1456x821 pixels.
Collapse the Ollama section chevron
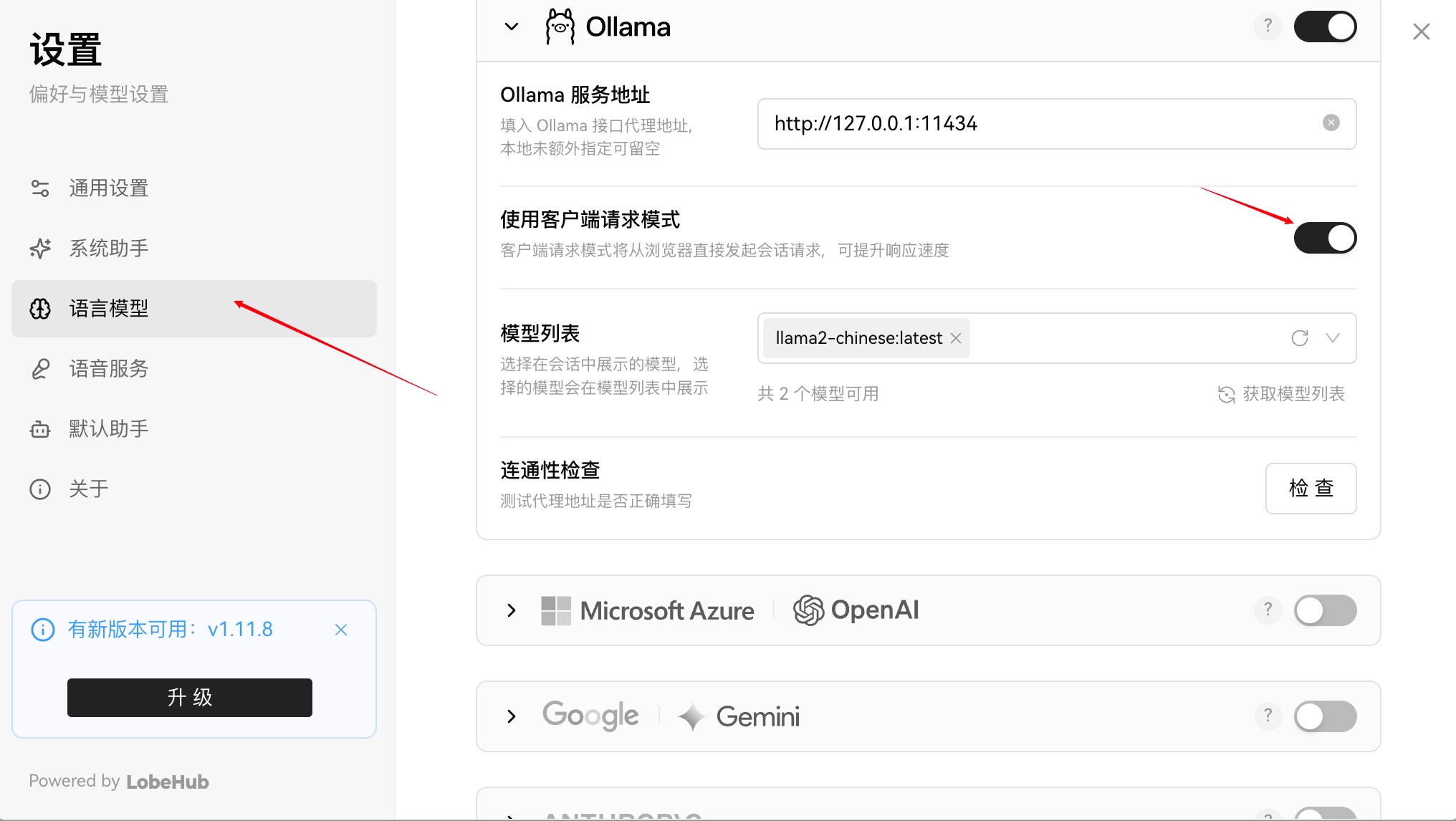[x=512, y=27]
